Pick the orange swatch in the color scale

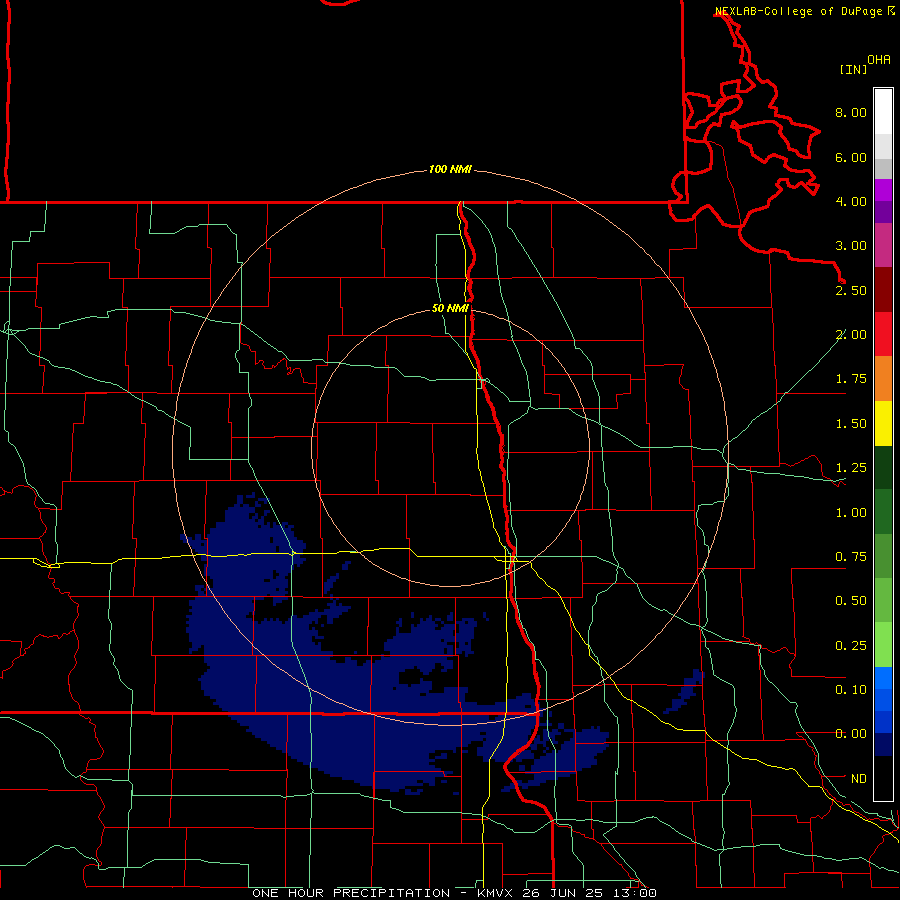tap(883, 379)
